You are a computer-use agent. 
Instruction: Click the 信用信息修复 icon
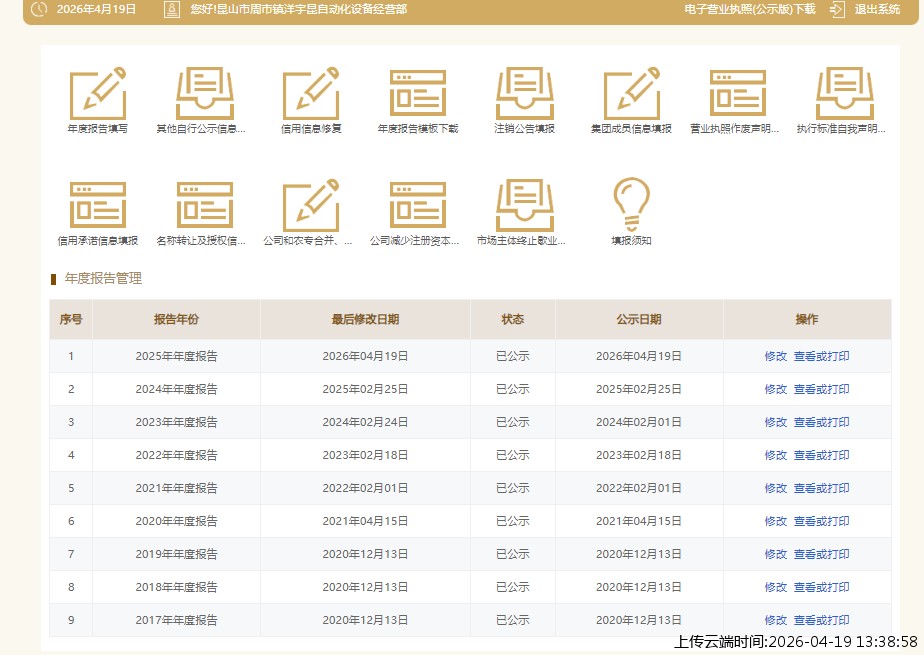click(x=311, y=94)
